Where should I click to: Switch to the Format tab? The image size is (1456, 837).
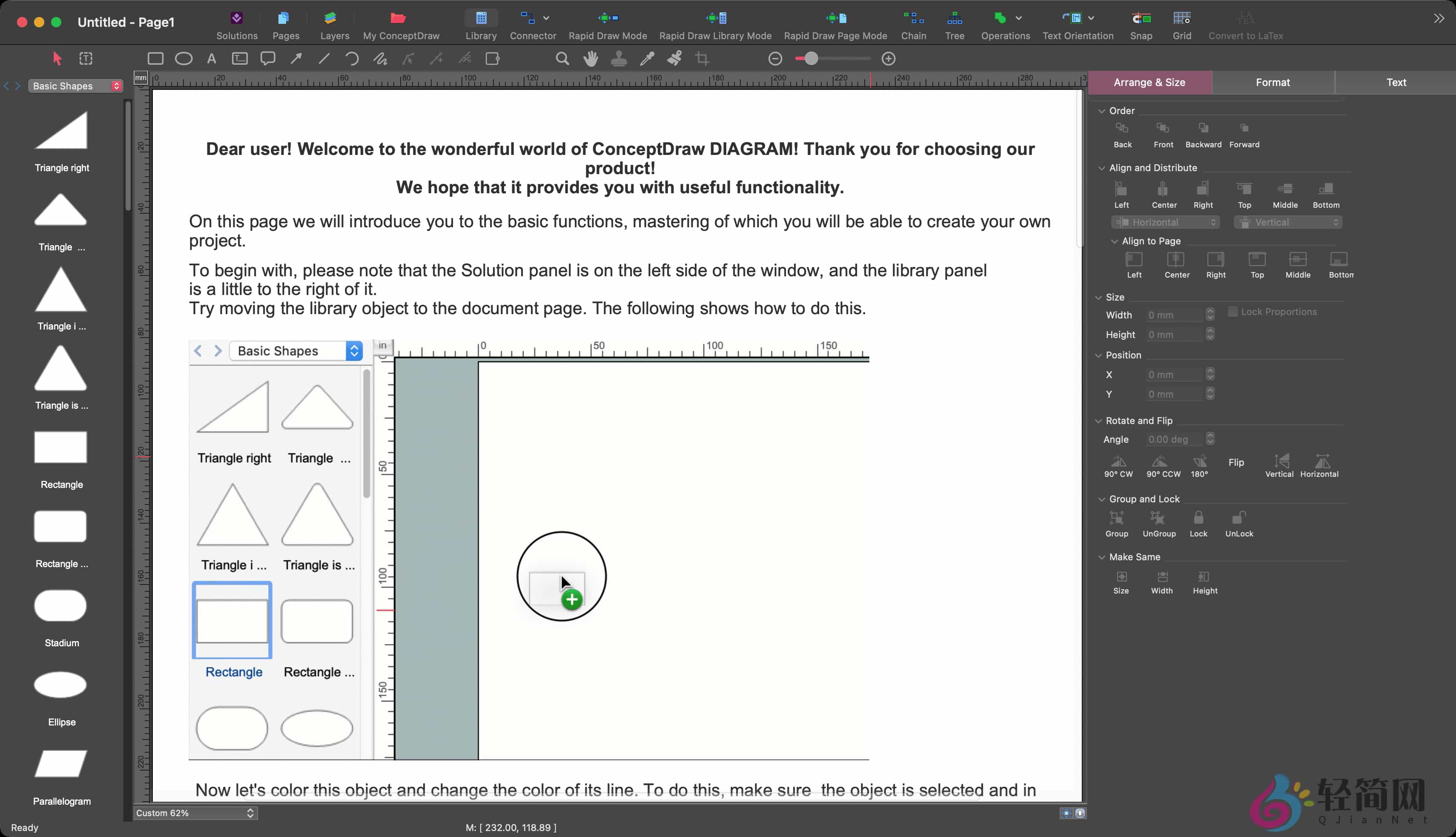point(1272,82)
